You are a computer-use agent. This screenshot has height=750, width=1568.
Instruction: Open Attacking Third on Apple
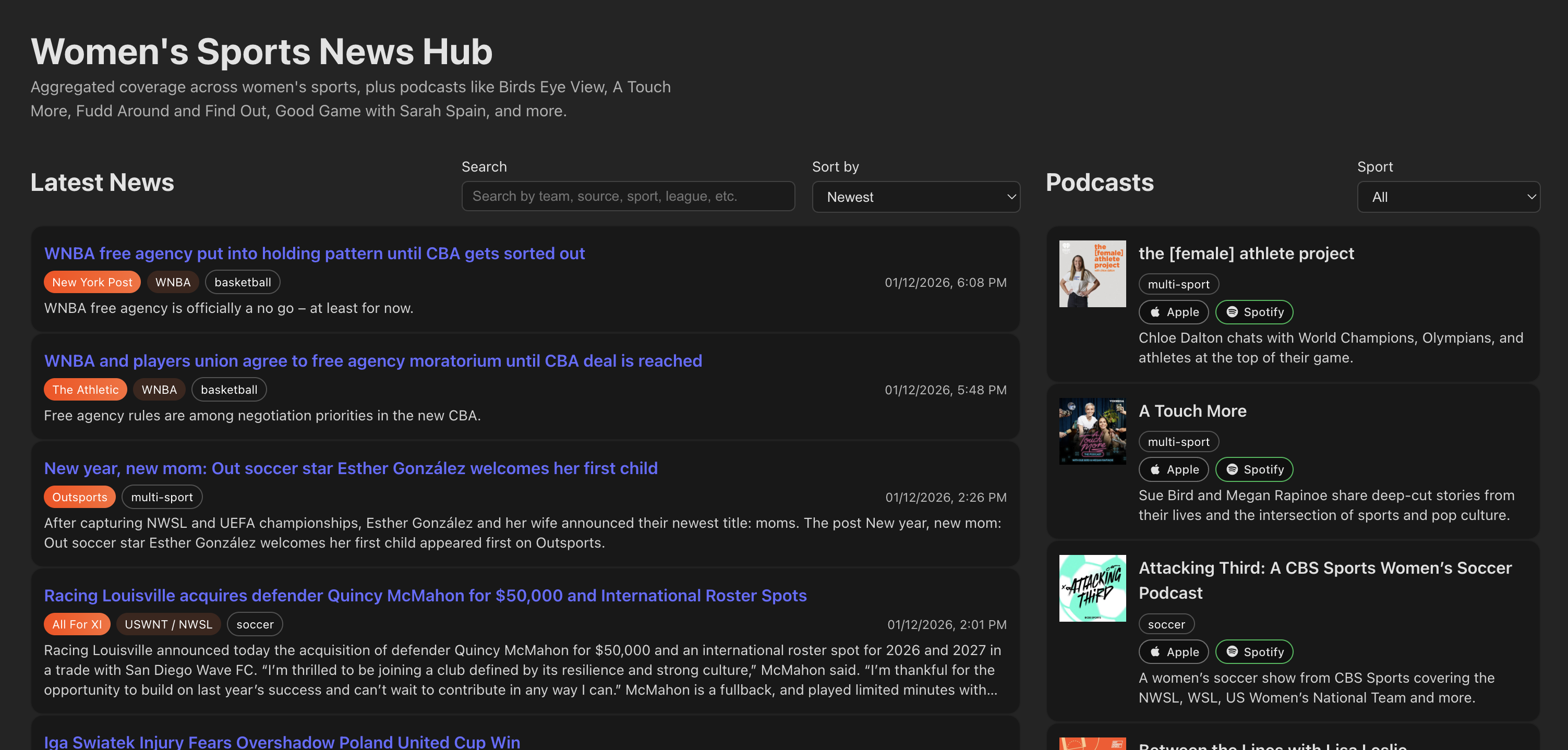[1173, 651]
